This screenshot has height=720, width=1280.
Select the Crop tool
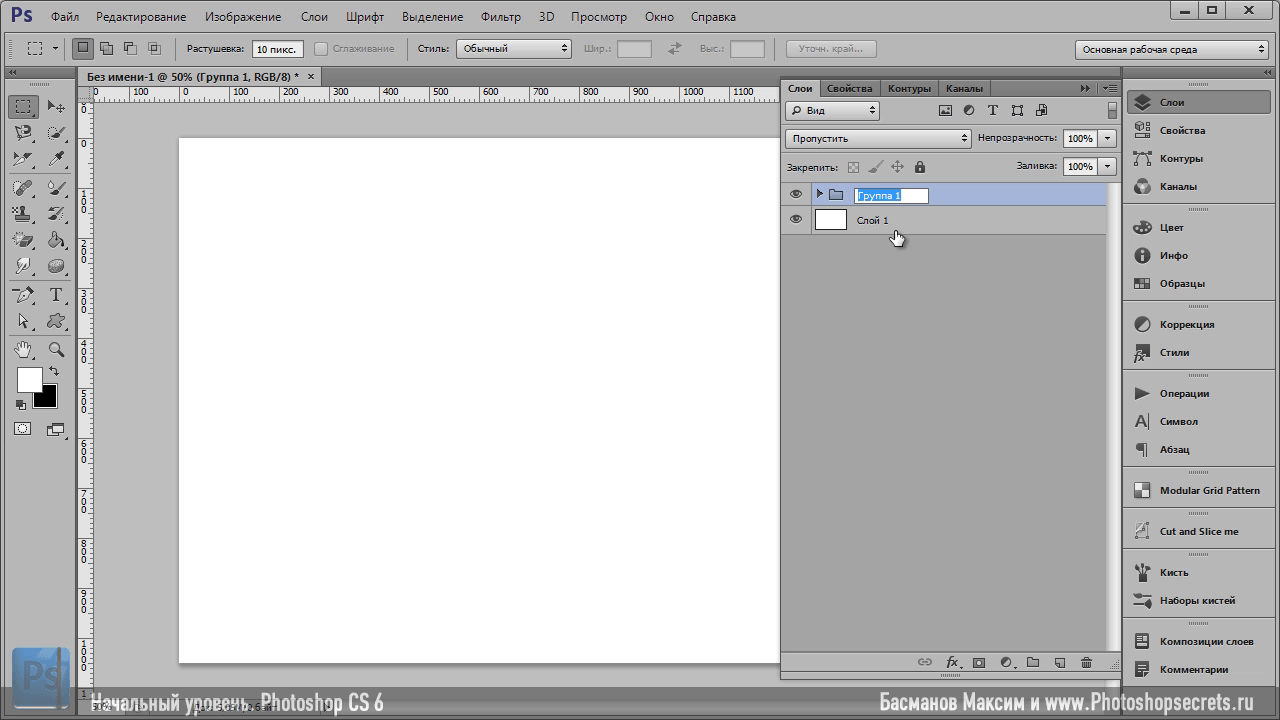pos(24,159)
